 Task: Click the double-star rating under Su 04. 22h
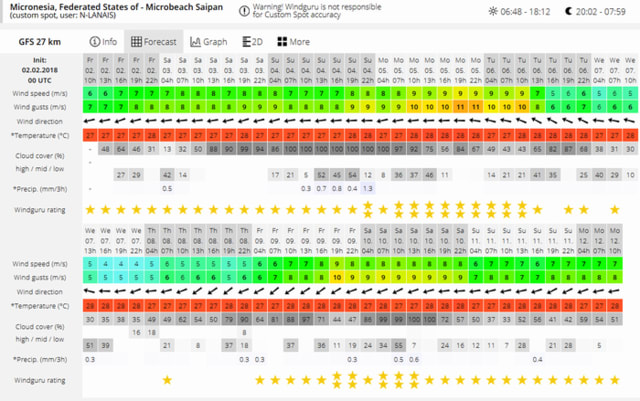coord(367,209)
